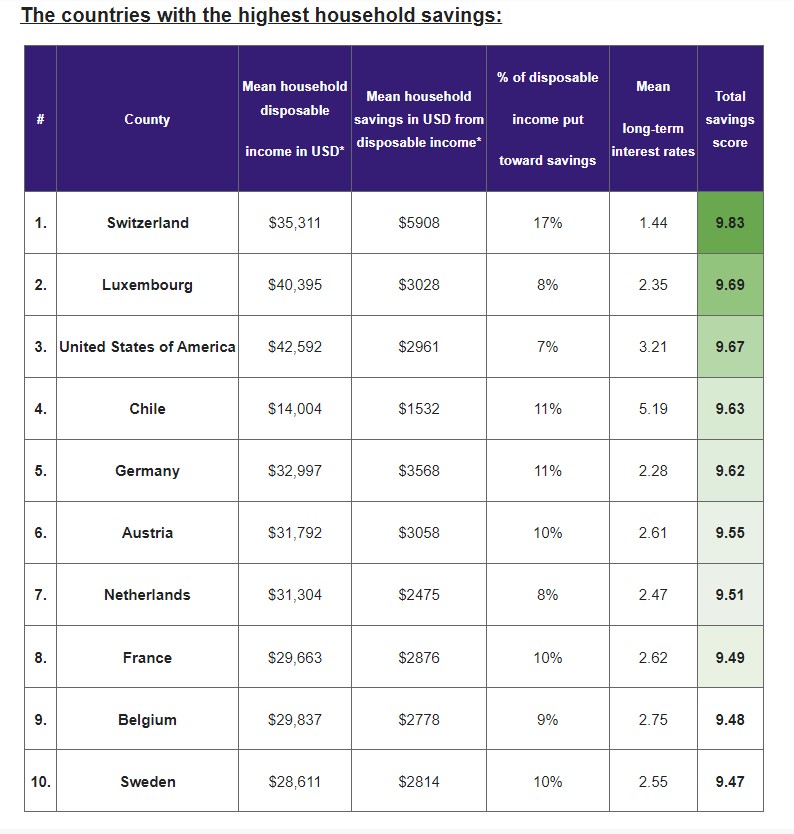Image resolution: width=794 pixels, height=834 pixels.
Task: Click Chile's $14,004 income value
Action: [x=295, y=409]
